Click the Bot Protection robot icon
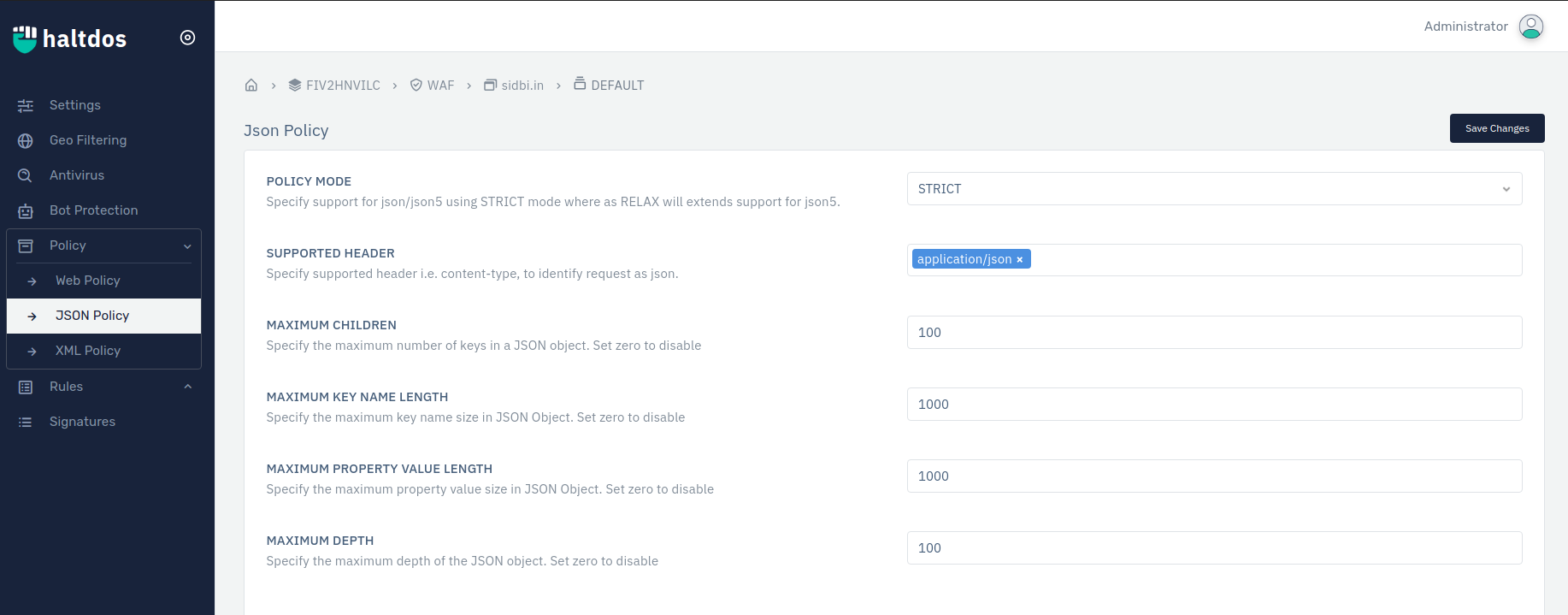The height and width of the screenshot is (615, 1568). click(x=26, y=210)
